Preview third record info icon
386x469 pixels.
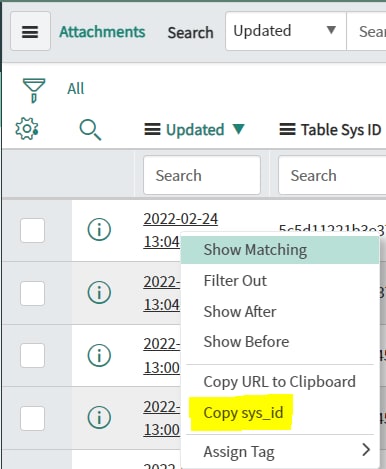(99, 355)
